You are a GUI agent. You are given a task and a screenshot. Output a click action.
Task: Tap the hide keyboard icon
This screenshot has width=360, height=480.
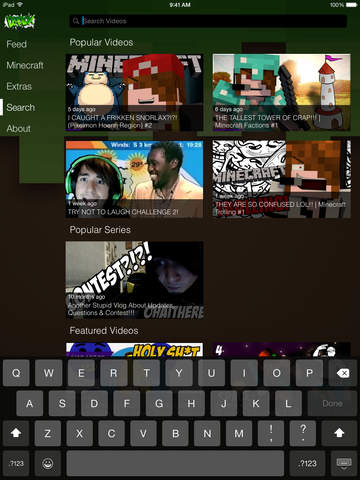(x=344, y=463)
